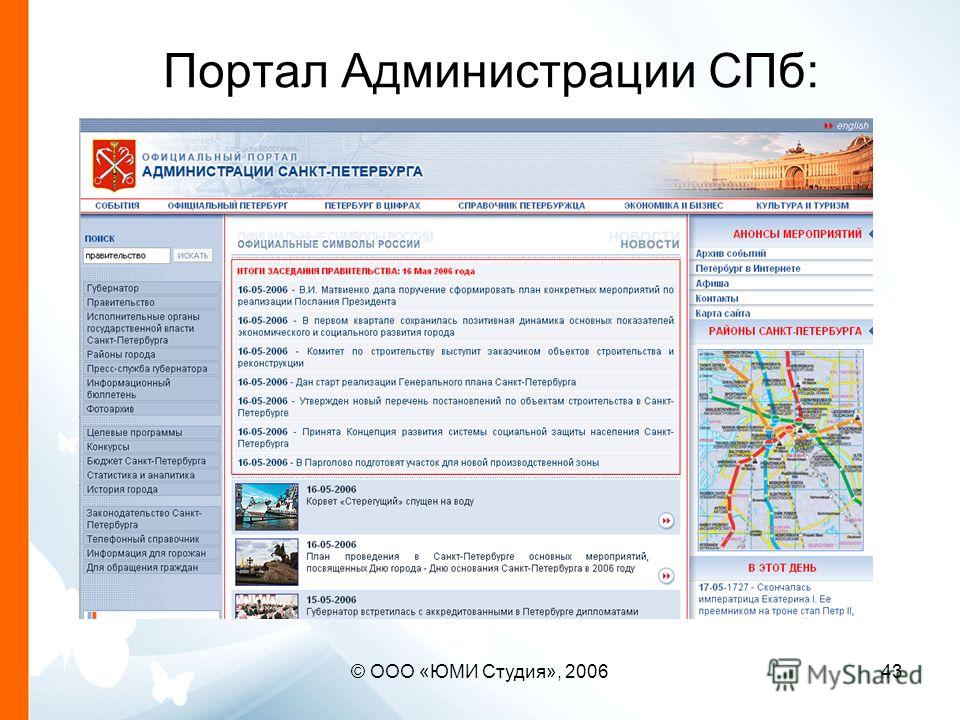The height and width of the screenshot is (720, 960).
Task: Open news Принята Концепция развития социальной защиты
Action: pyautogui.click(x=456, y=437)
